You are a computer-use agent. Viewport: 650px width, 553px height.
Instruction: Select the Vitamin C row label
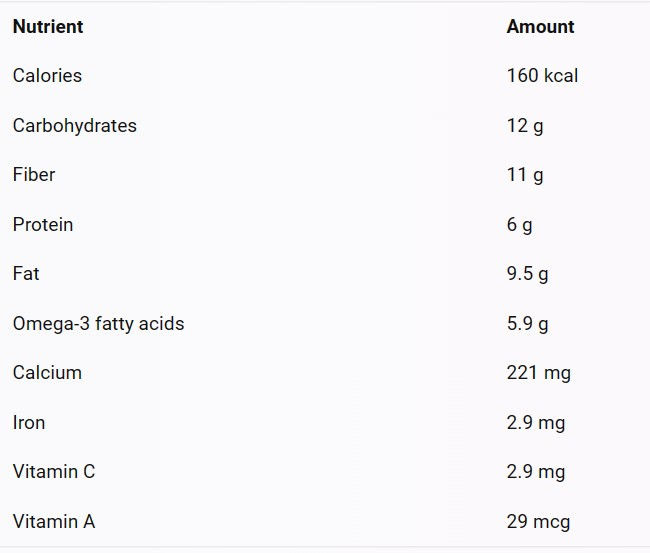click(54, 471)
